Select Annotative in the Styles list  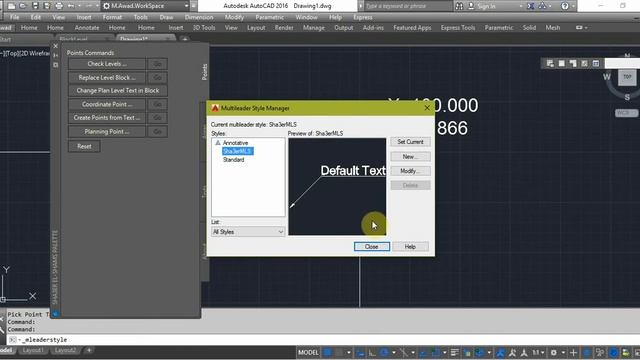point(236,143)
